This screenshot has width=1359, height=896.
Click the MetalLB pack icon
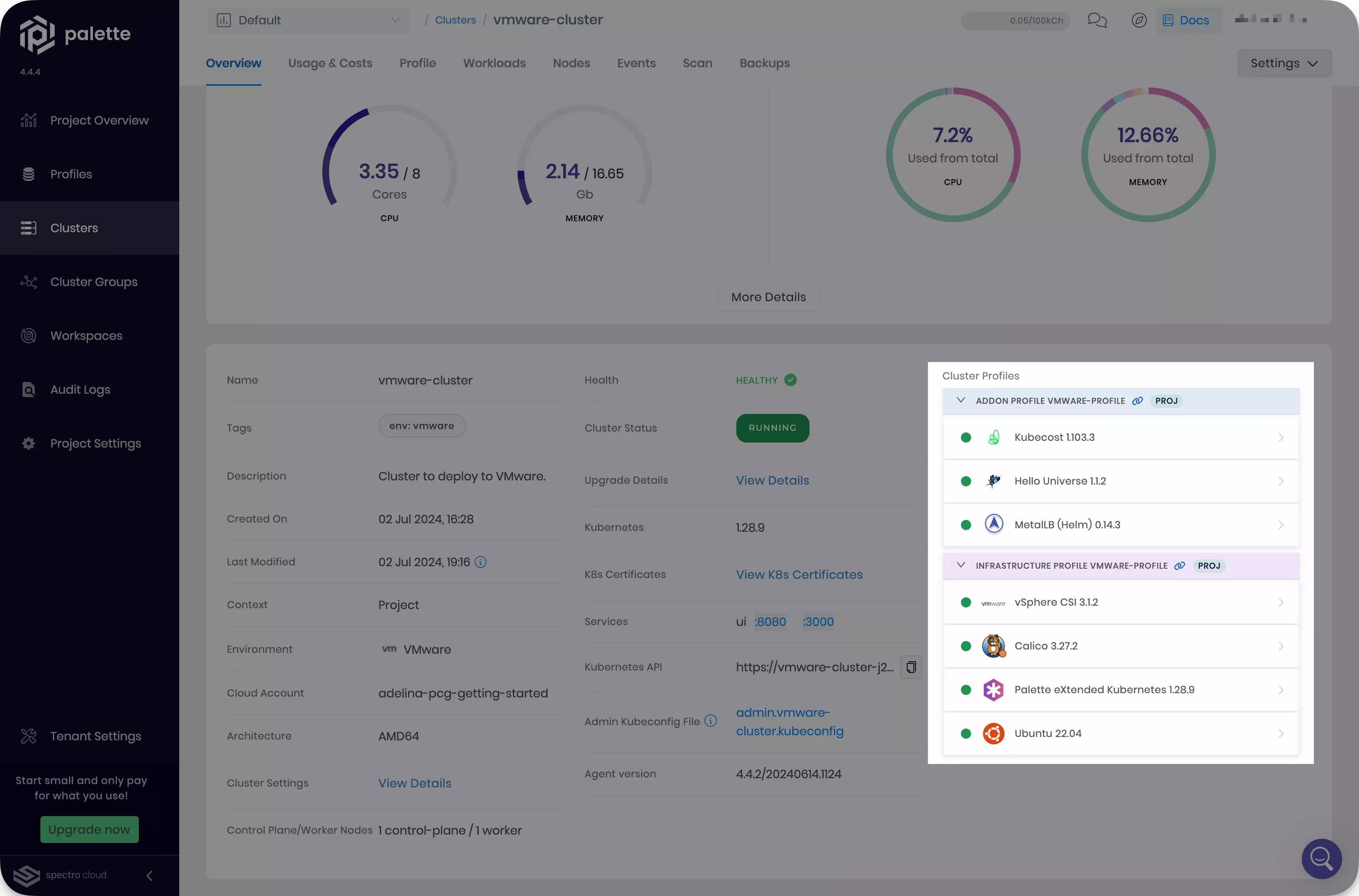[x=994, y=525]
